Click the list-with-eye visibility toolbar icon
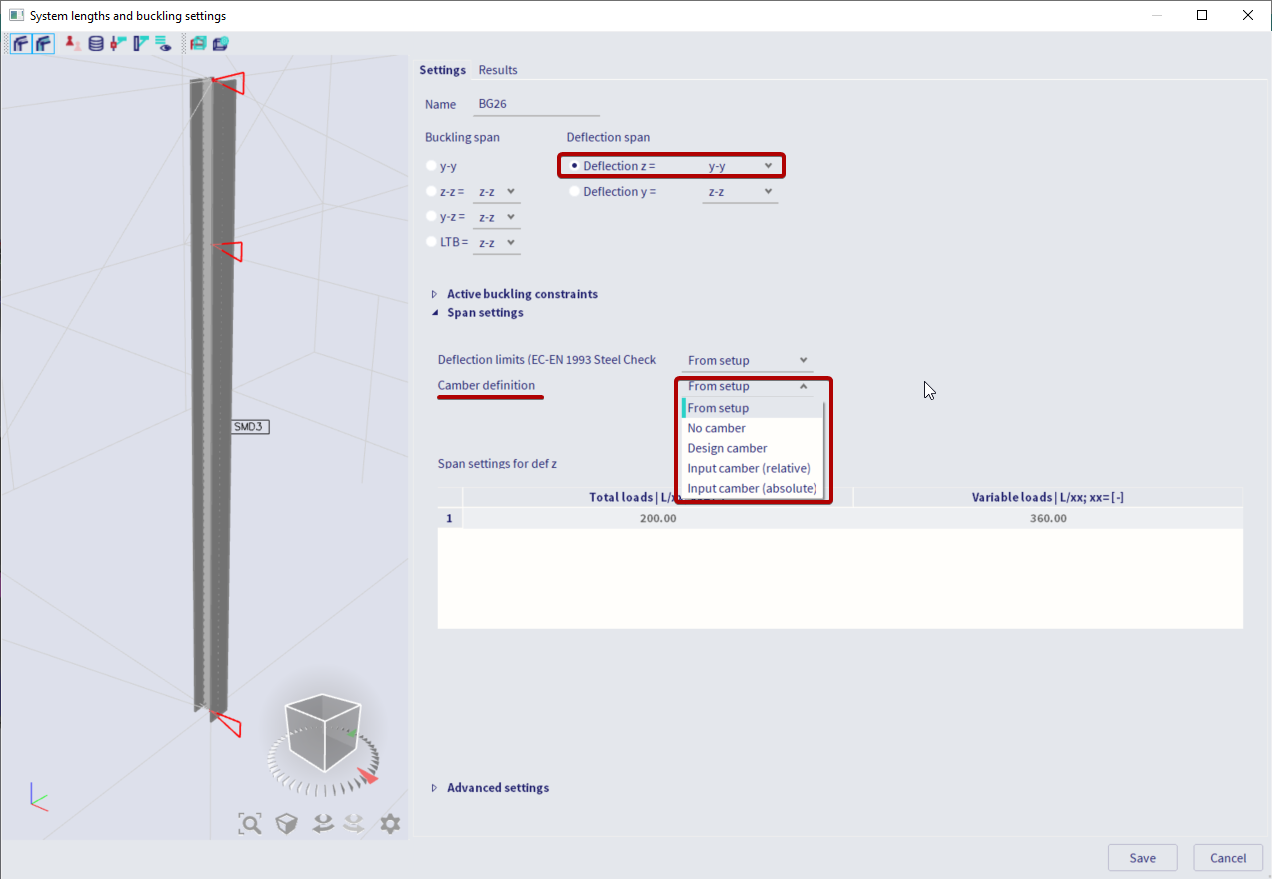 [x=163, y=43]
